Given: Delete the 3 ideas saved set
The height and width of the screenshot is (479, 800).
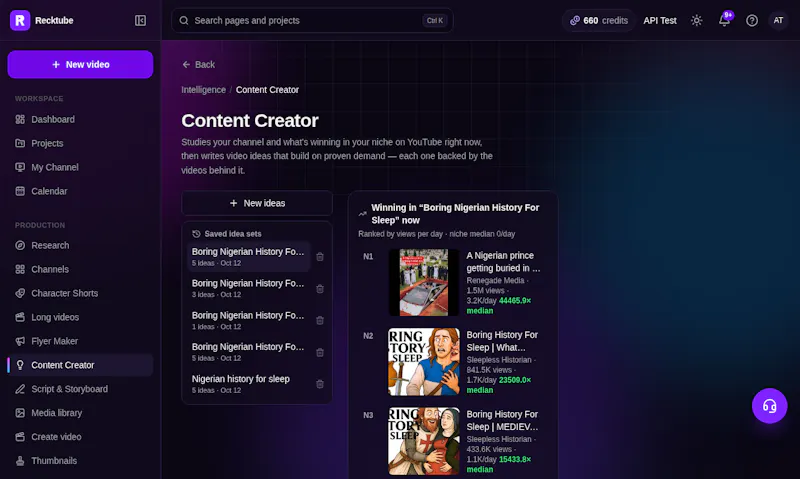Looking at the screenshot, I should click(x=320, y=289).
